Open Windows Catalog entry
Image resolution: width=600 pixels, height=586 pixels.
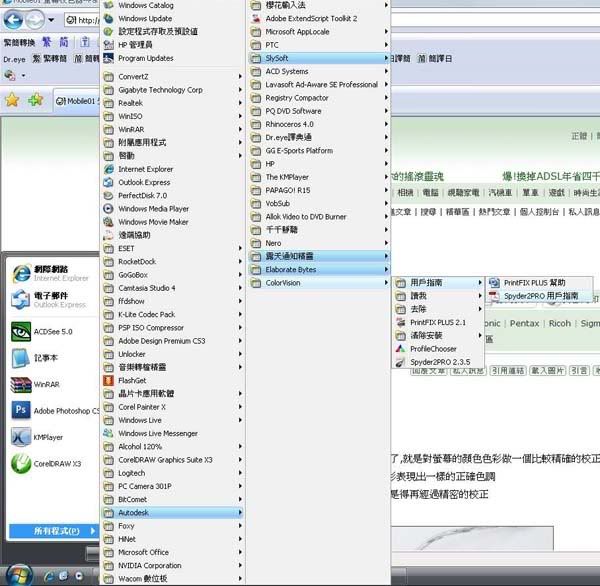coord(173,5)
